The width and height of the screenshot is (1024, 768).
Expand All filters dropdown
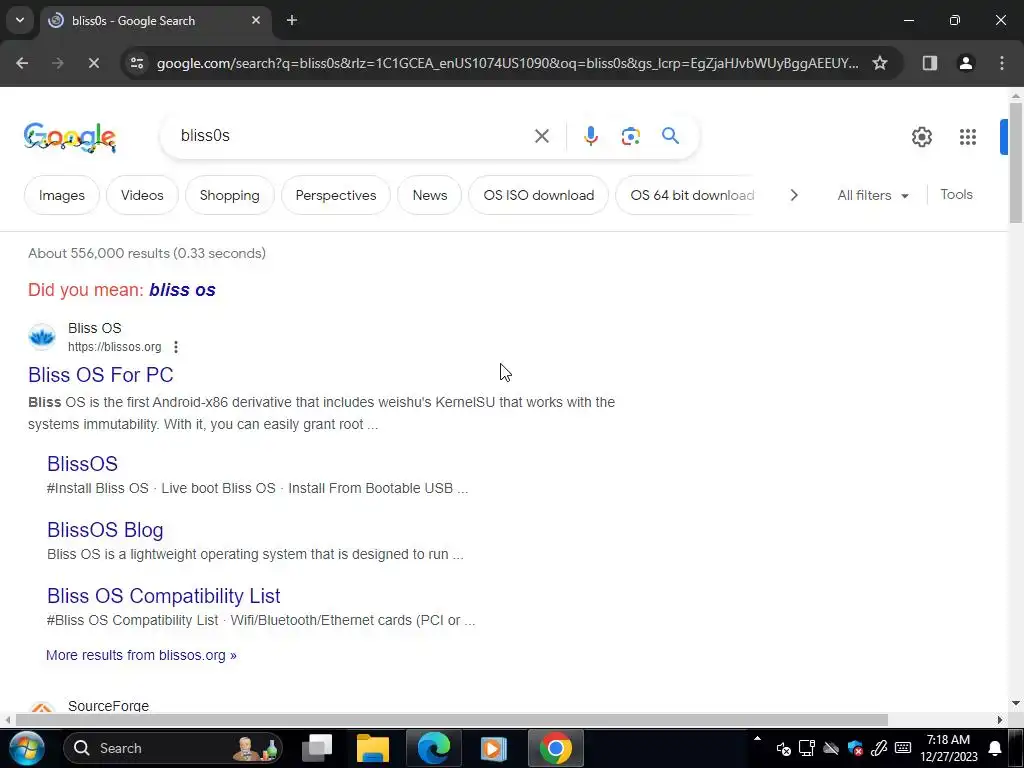[872, 195]
